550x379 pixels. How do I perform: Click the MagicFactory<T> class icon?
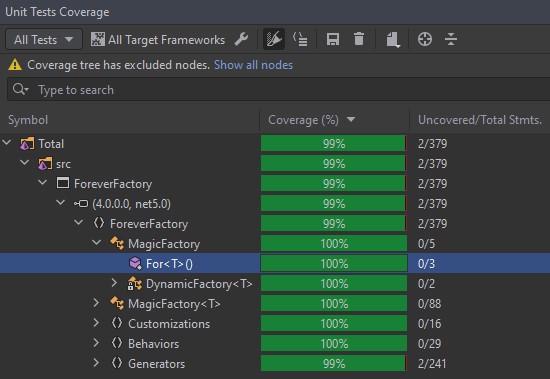(x=117, y=303)
